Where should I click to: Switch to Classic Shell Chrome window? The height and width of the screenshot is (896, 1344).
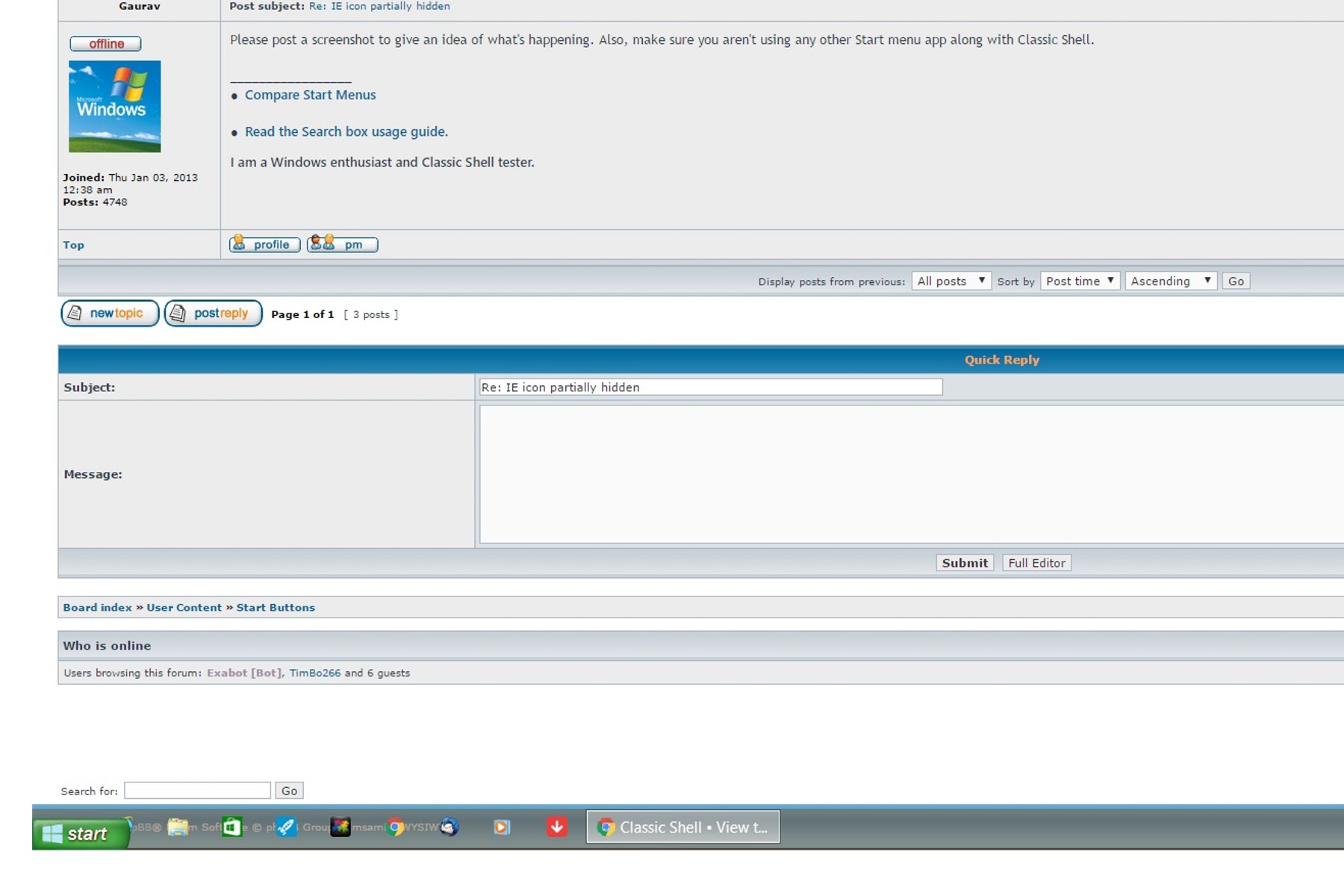click(682, 827)
